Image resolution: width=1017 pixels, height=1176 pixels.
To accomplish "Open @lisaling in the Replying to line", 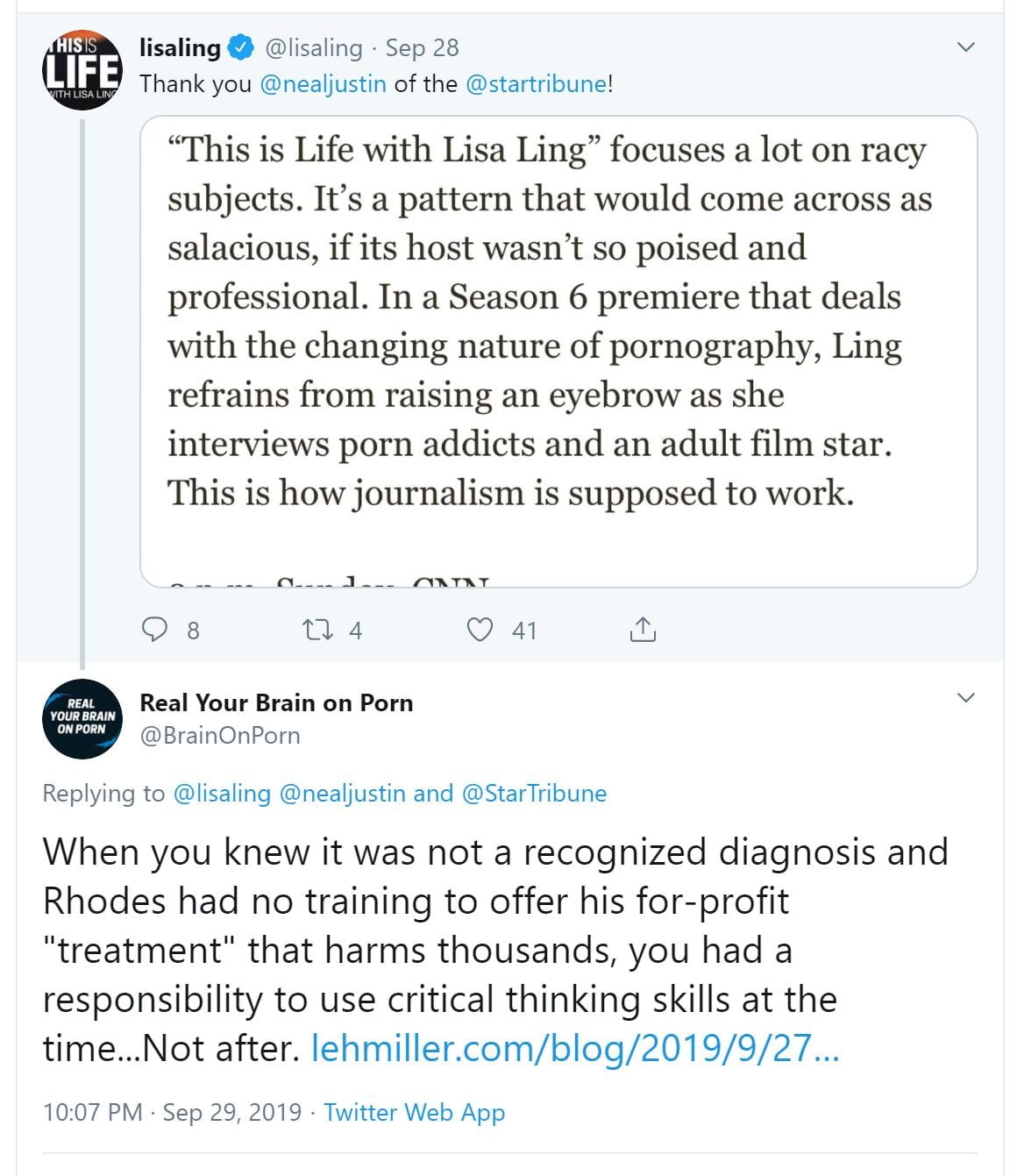I will point(222,793).
